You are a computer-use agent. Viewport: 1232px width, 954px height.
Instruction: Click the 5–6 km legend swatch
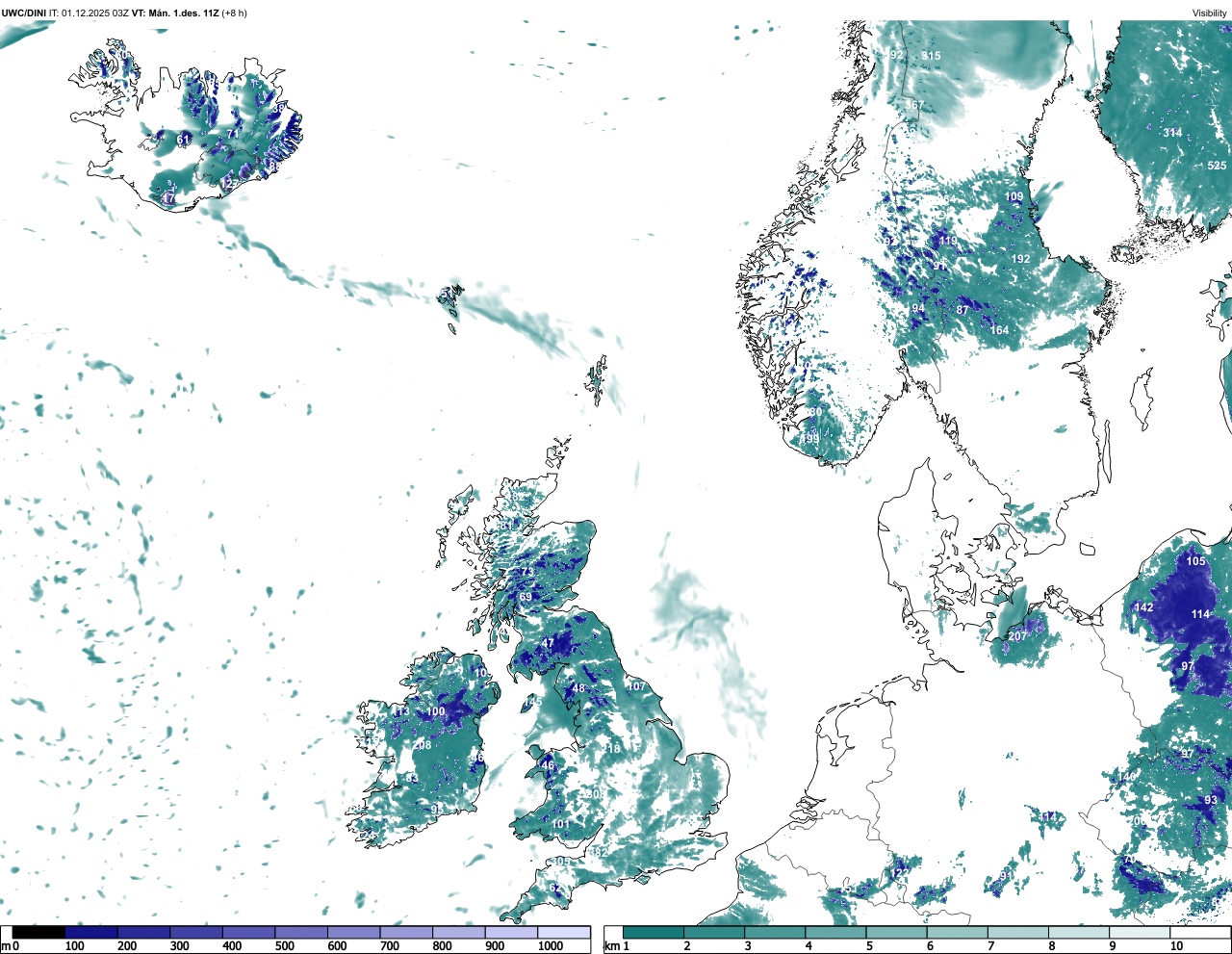[897, 933]
